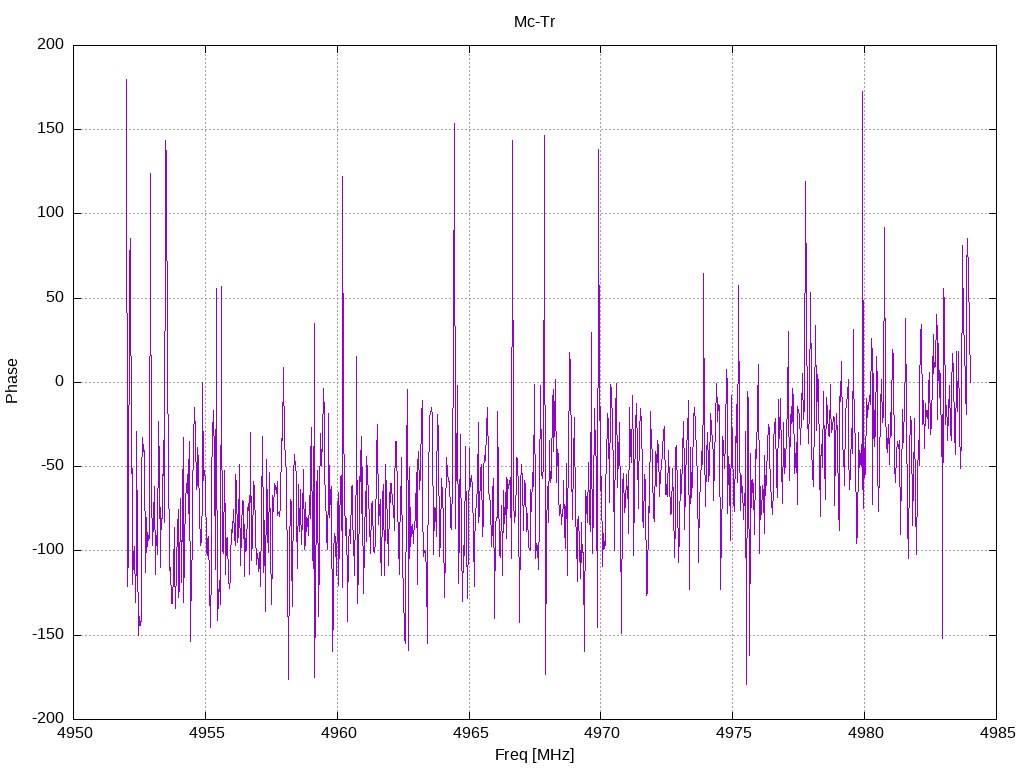The image size is (1024, 768).
Task: Click the x-axis tick label '4960'
Action: point(338,733)
